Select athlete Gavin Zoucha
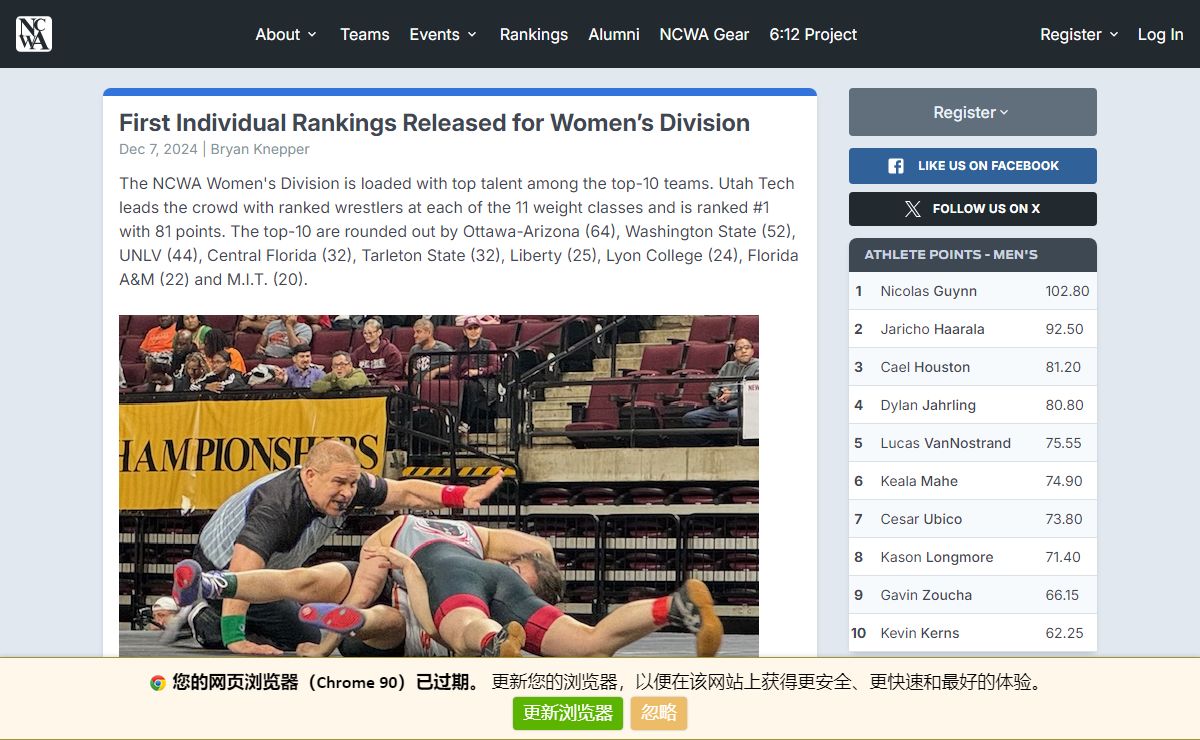This screenshot has height=740, width=1200. (x=926, y=595)
